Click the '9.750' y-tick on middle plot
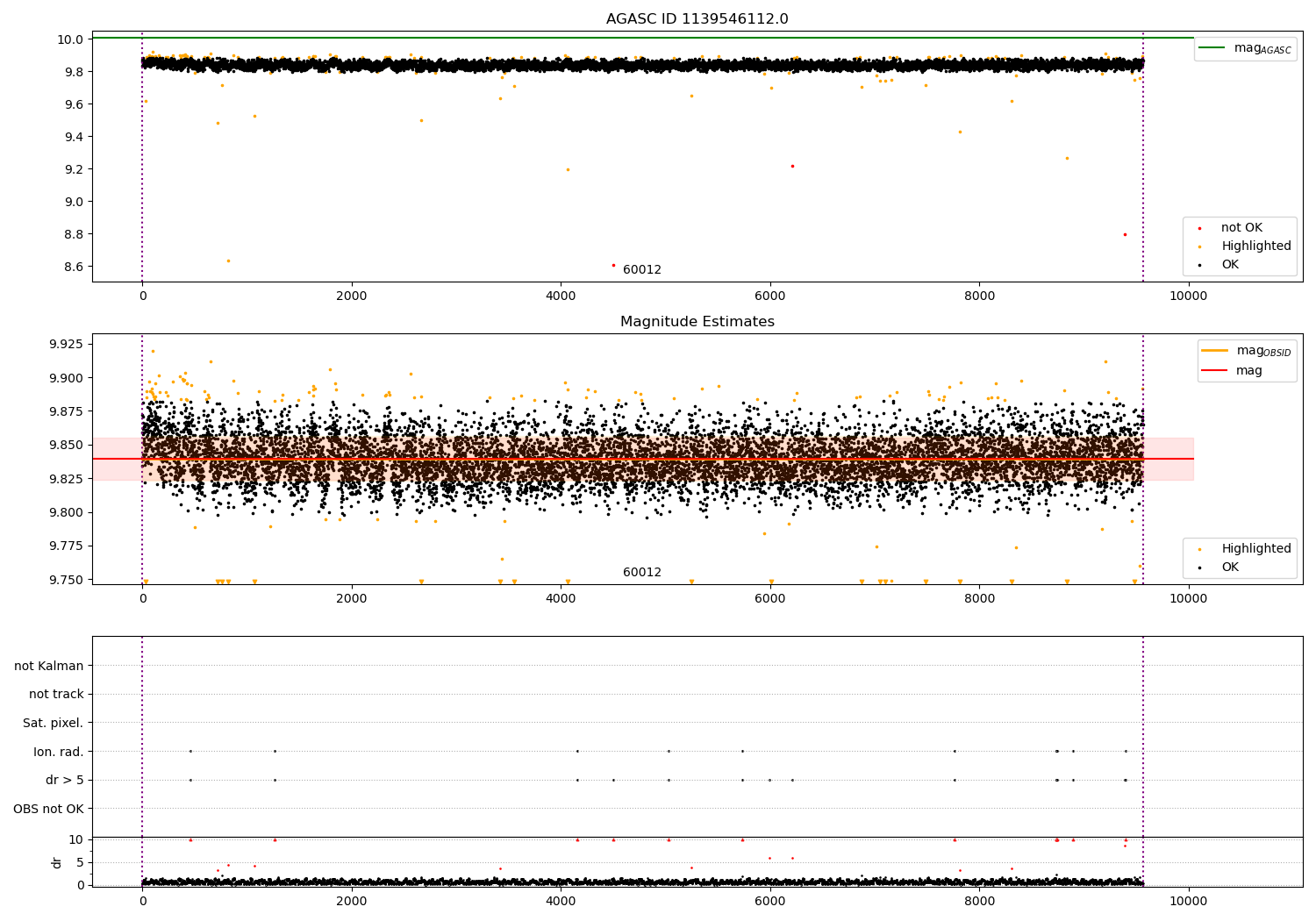The width and height of the screenshot is (1316, 921). 67,580
